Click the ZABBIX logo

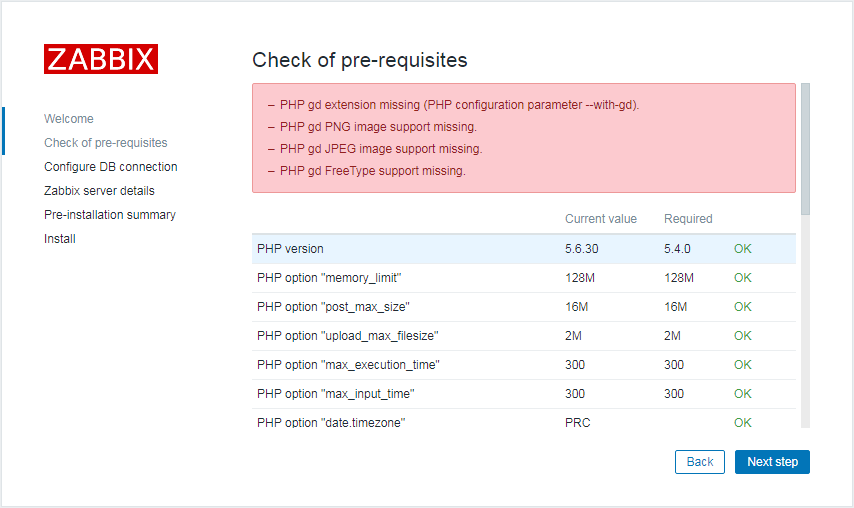pyautogui.click(x=101, y=59)
